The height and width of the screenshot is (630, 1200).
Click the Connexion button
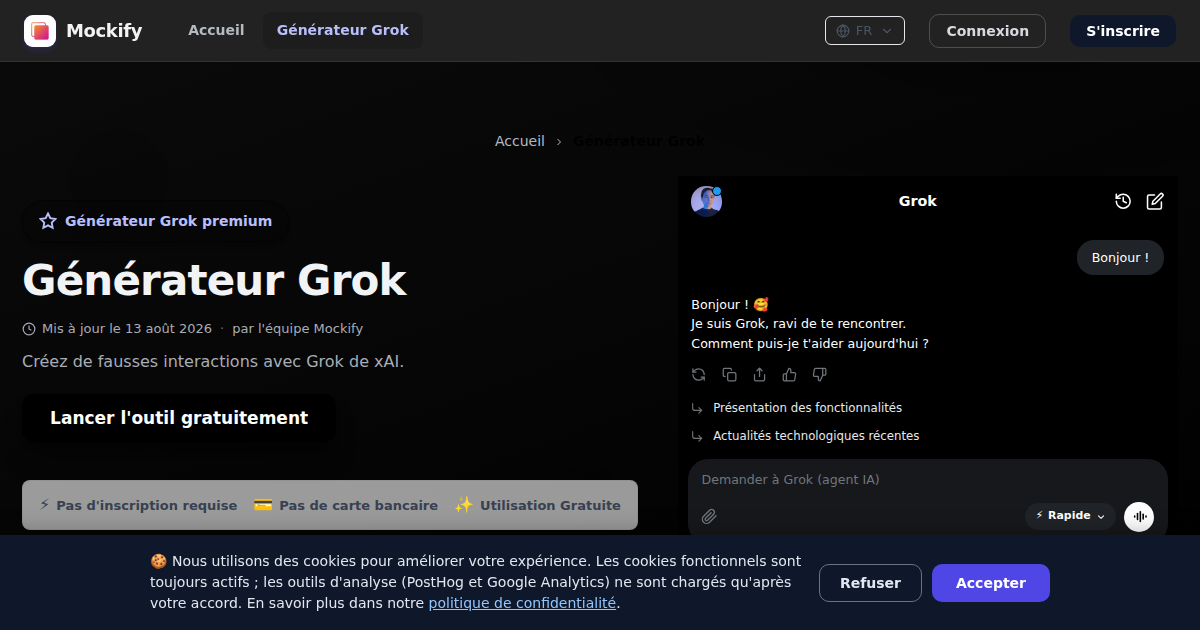(x=987, y=31)
